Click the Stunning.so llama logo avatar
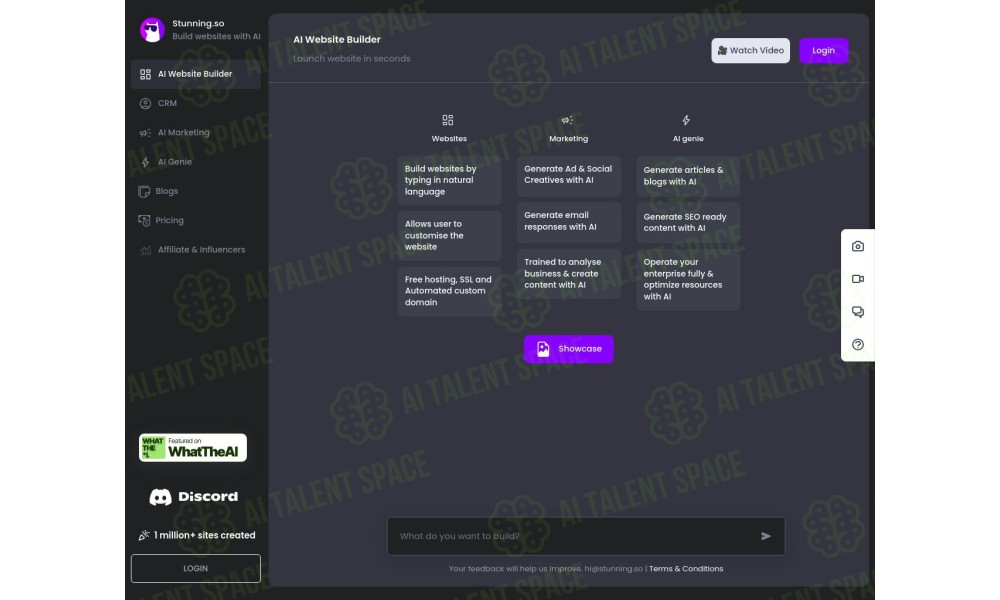 (152, 30)
